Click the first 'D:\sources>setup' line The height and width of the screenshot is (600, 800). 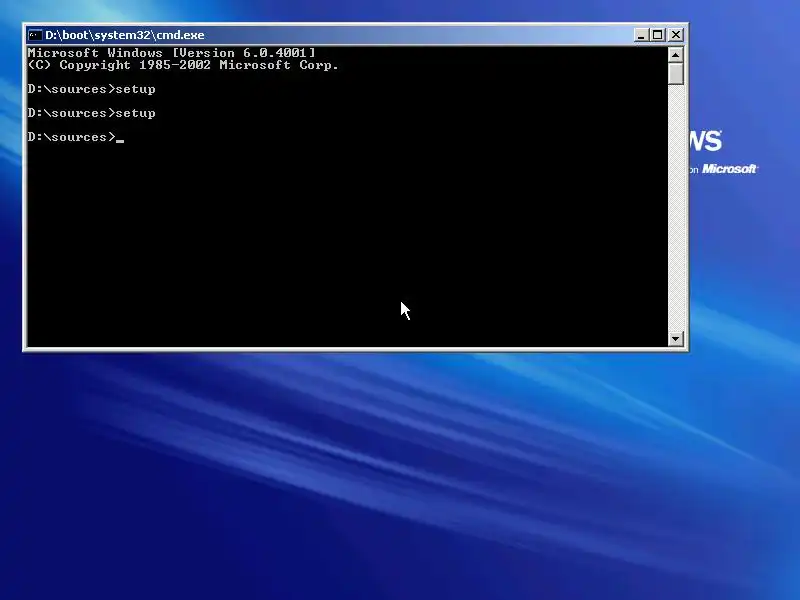91,89
